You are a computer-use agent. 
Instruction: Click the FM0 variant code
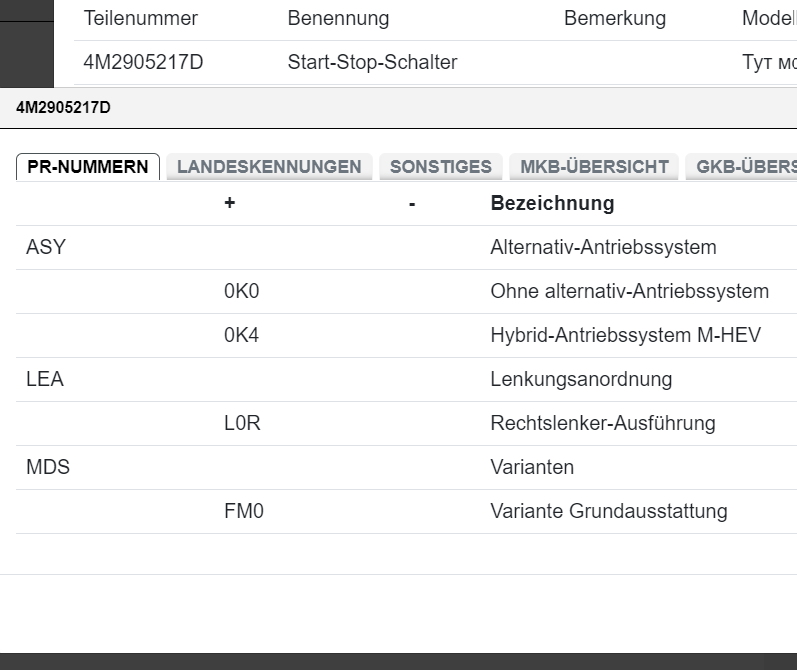pyautogui.click(x=244, y=511)
